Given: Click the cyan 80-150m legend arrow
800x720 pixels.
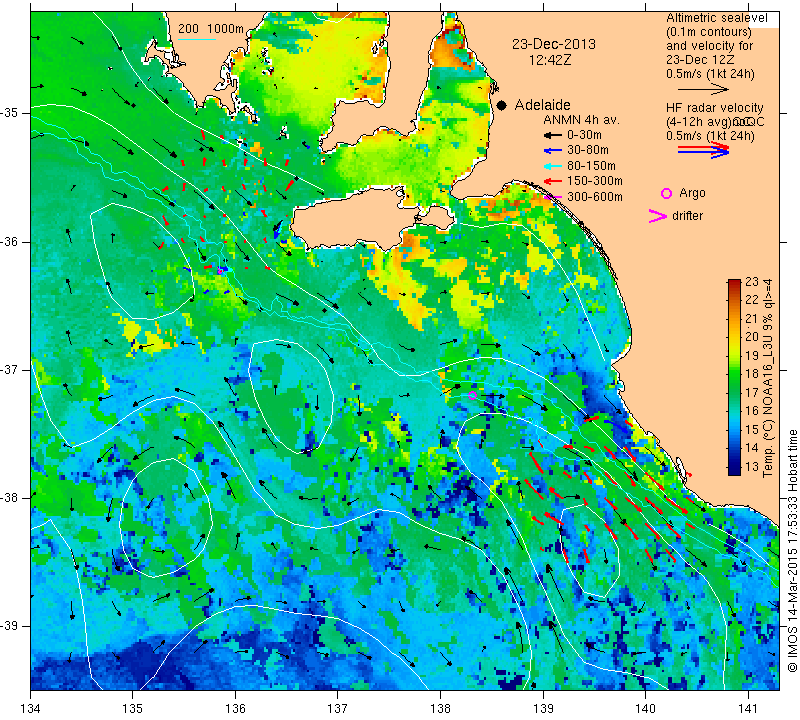Looking at the screenshot, I should pos(553,166).
